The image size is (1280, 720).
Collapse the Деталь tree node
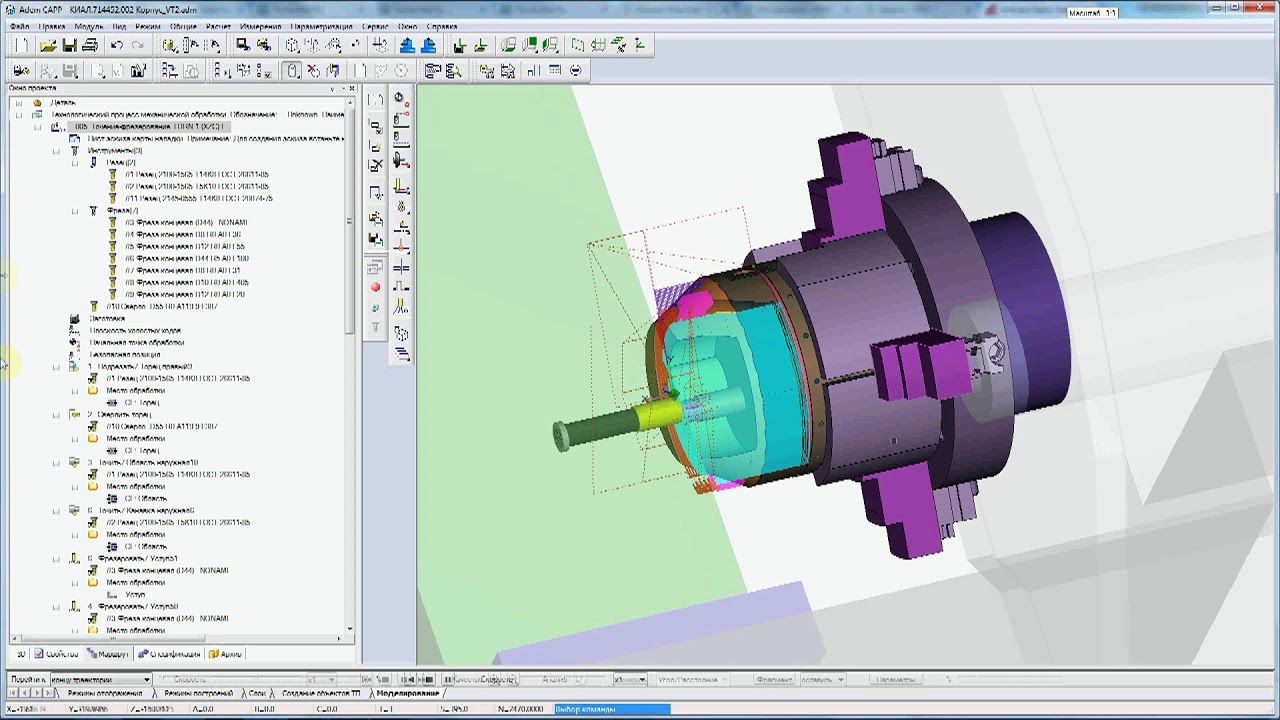pos(19,103)
